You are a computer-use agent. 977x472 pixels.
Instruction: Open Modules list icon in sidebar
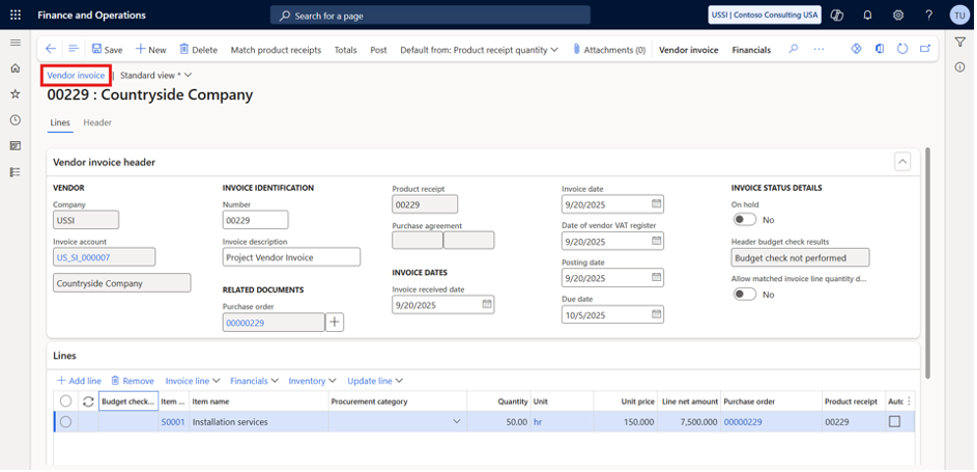pos(16,172)
